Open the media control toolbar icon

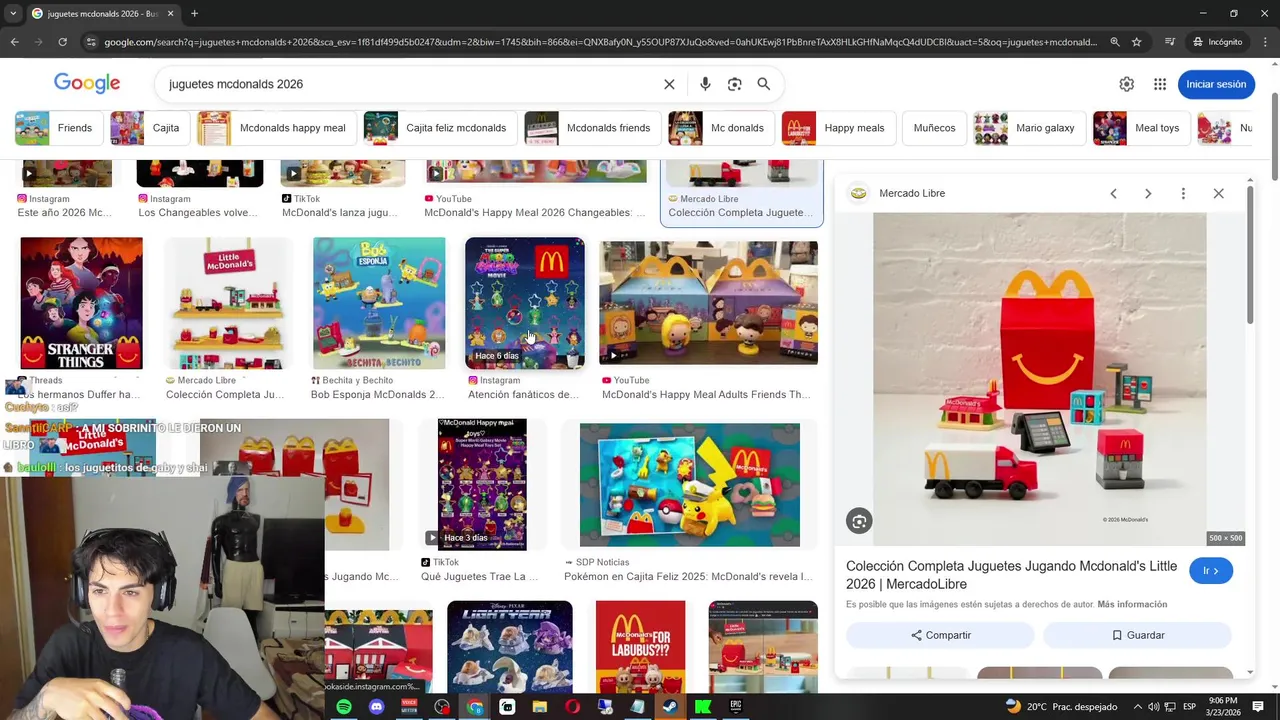click(1170, 42)
